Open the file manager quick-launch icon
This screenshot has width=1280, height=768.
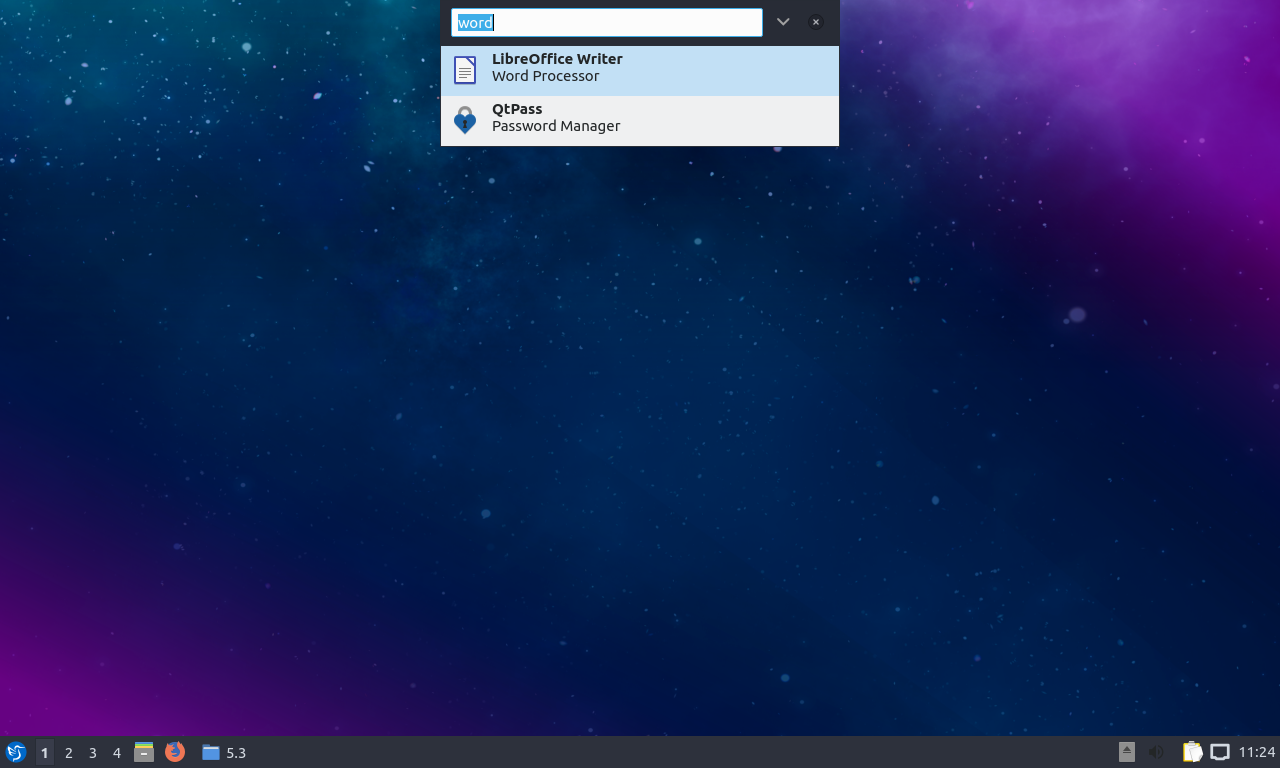[x=144, y=752]
